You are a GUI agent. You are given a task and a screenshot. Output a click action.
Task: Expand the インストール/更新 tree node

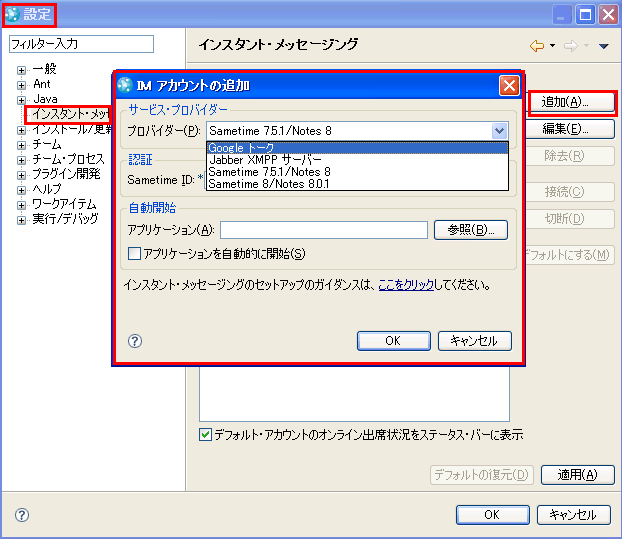pos(21,130)
